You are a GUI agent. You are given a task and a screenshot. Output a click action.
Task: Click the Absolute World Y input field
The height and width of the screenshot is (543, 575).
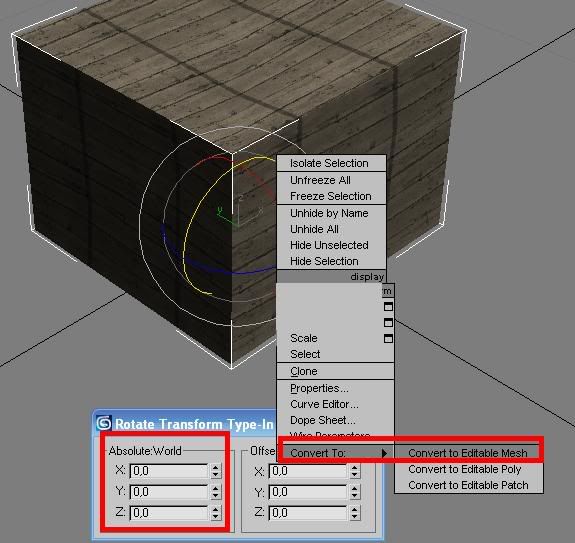(169, 492)
